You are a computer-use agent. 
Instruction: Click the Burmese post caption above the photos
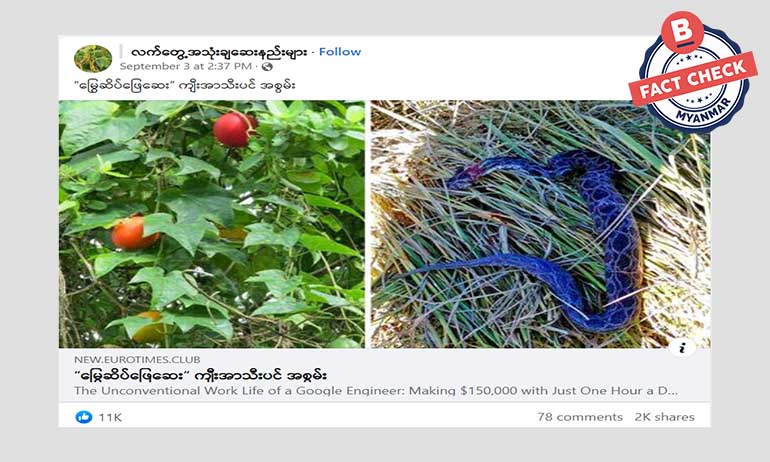(185, 85)
